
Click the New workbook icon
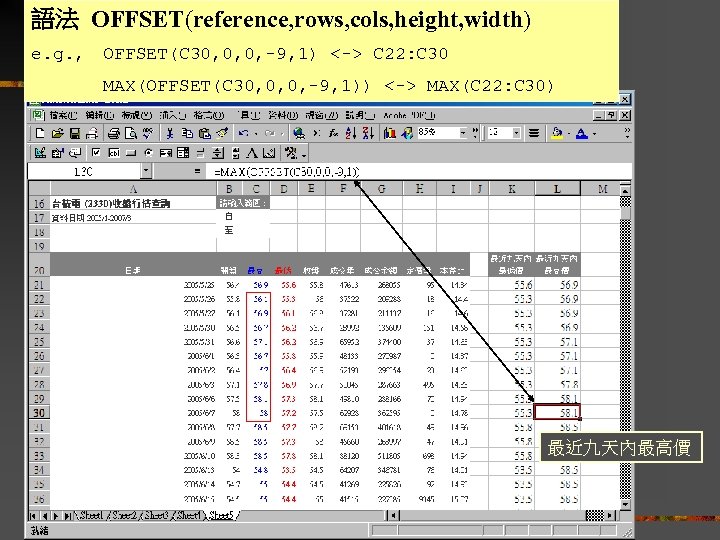(x=40, y=133)
